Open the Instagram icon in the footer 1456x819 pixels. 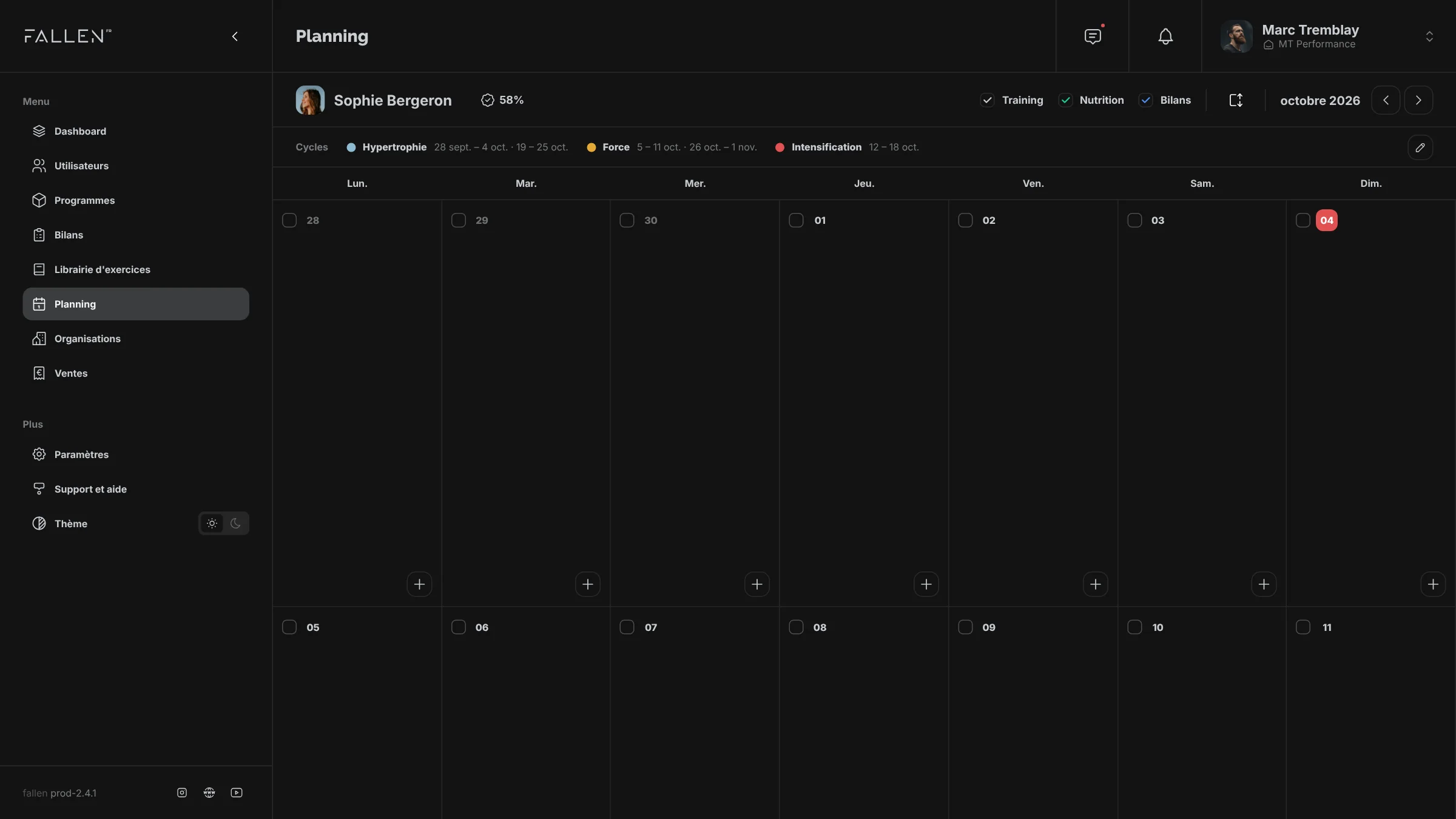pos(182,792)
